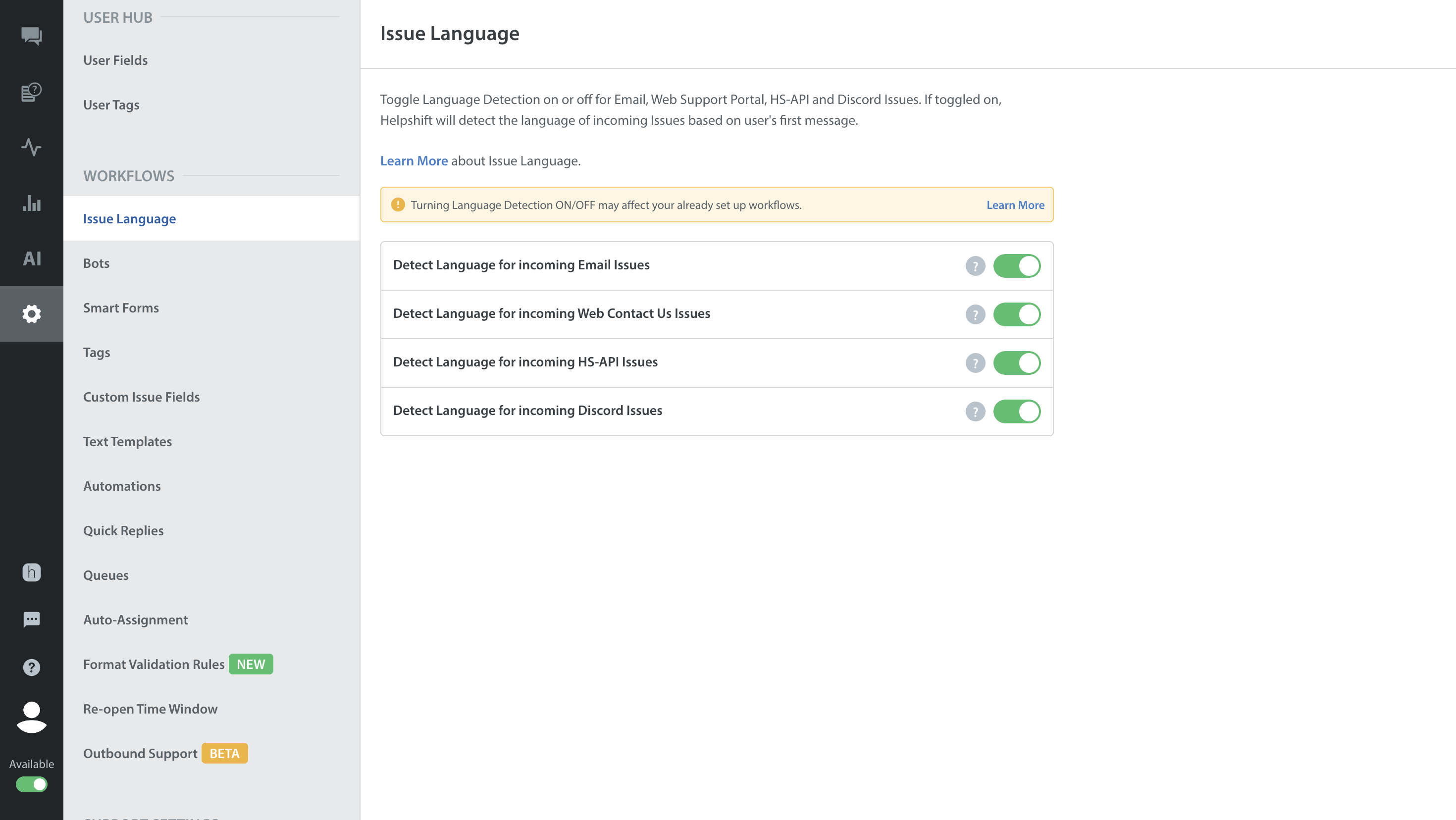This screenshot has height=820, width=1456.
Task: Open the Analytics bar chart icon
Action: point(32,203)
